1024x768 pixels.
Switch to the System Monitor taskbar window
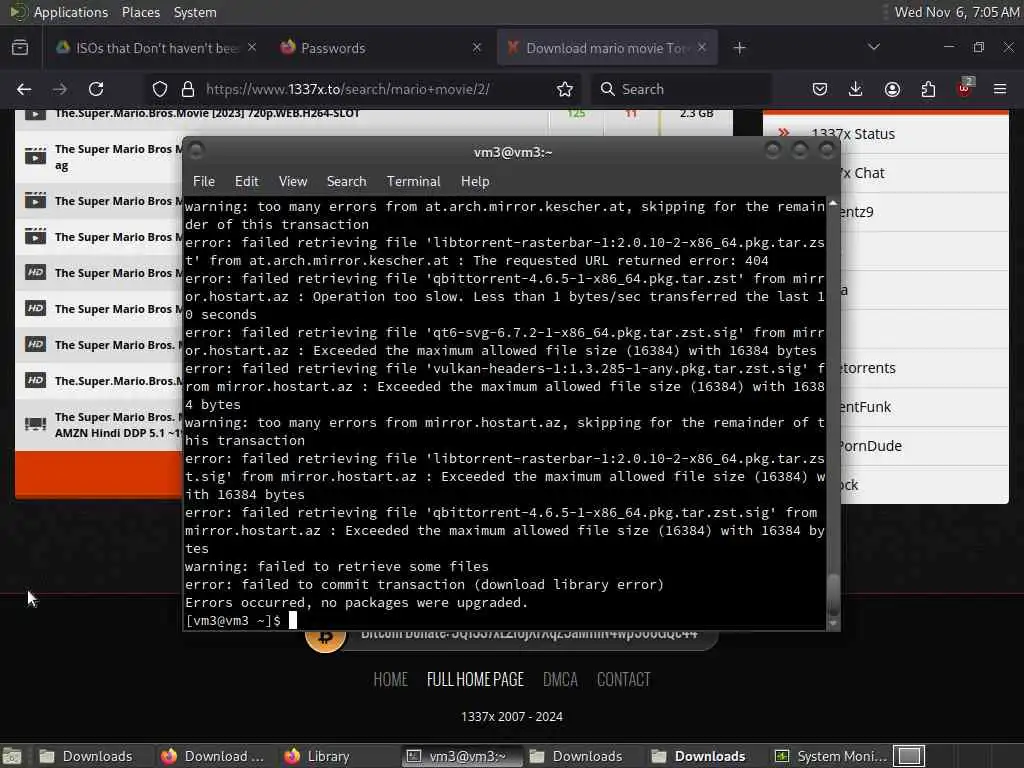point(830,756)
